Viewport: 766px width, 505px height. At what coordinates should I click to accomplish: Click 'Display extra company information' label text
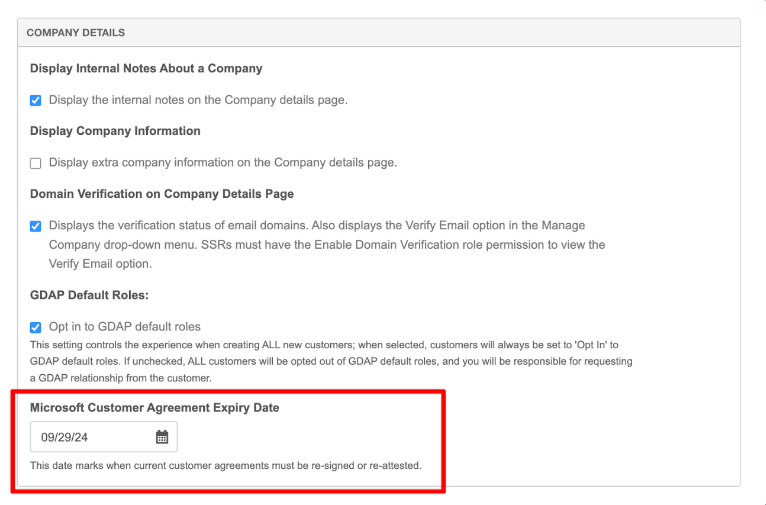222,163
